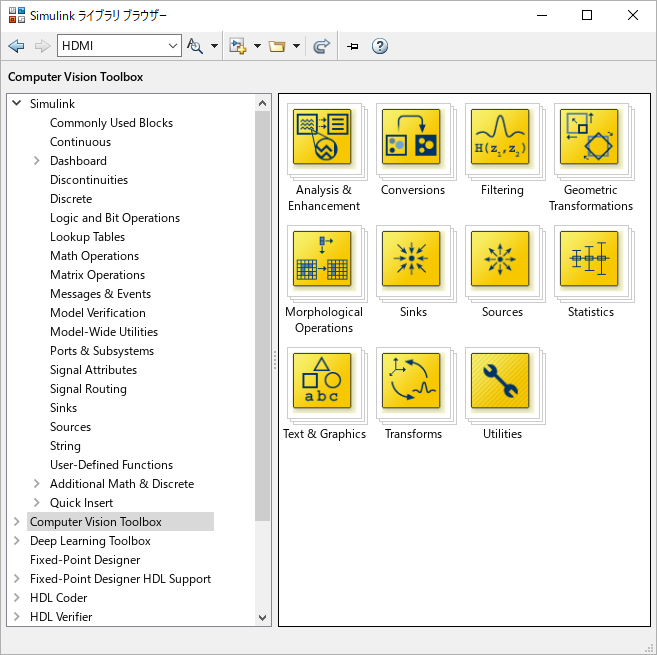Click the tree scrollbar up arrow

(x=263, y=103)
